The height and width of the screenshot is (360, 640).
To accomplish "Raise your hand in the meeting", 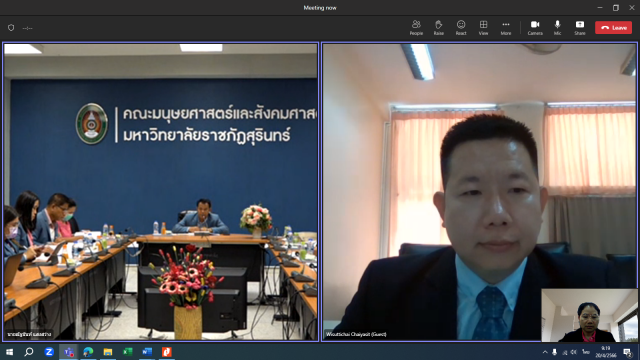I will click(438, 28).
